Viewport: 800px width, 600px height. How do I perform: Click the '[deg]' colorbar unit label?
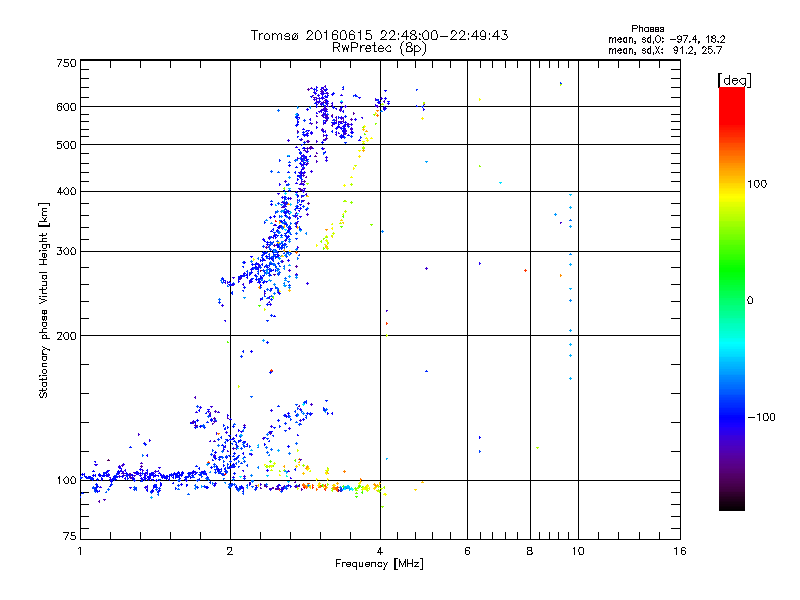click(x=734, y=80)
